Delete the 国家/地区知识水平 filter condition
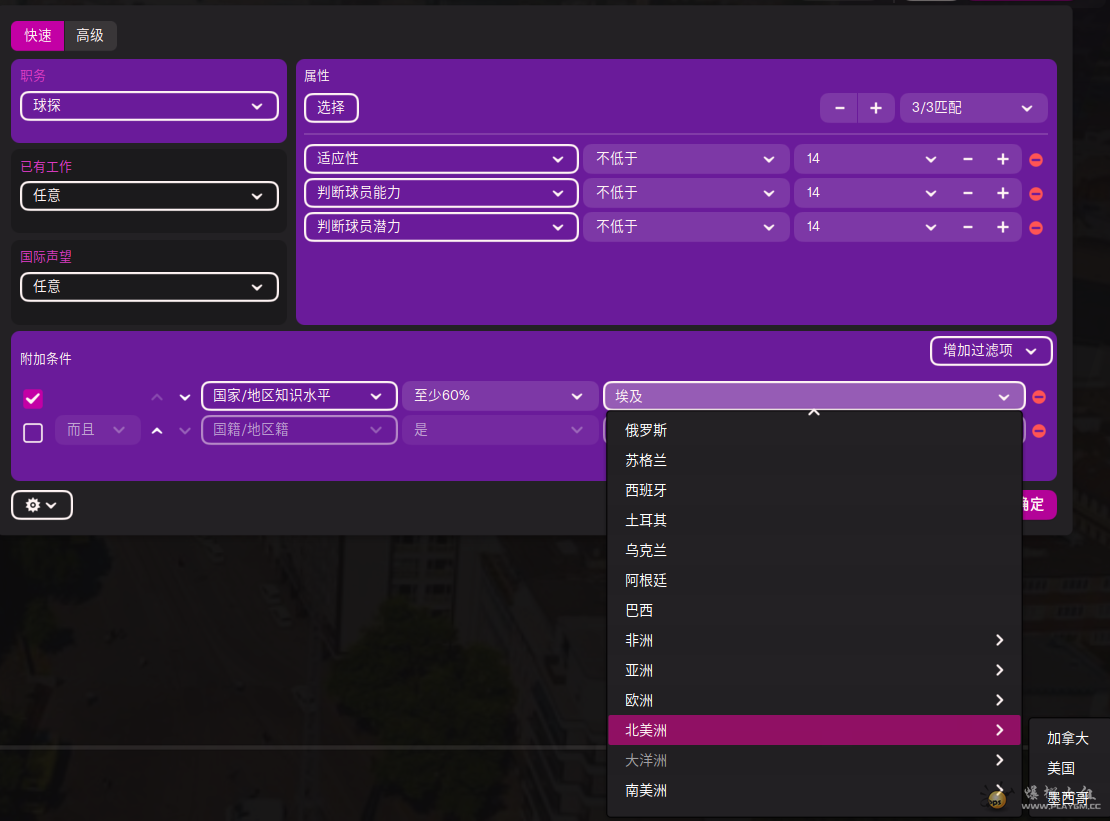 pos(1039,397)
